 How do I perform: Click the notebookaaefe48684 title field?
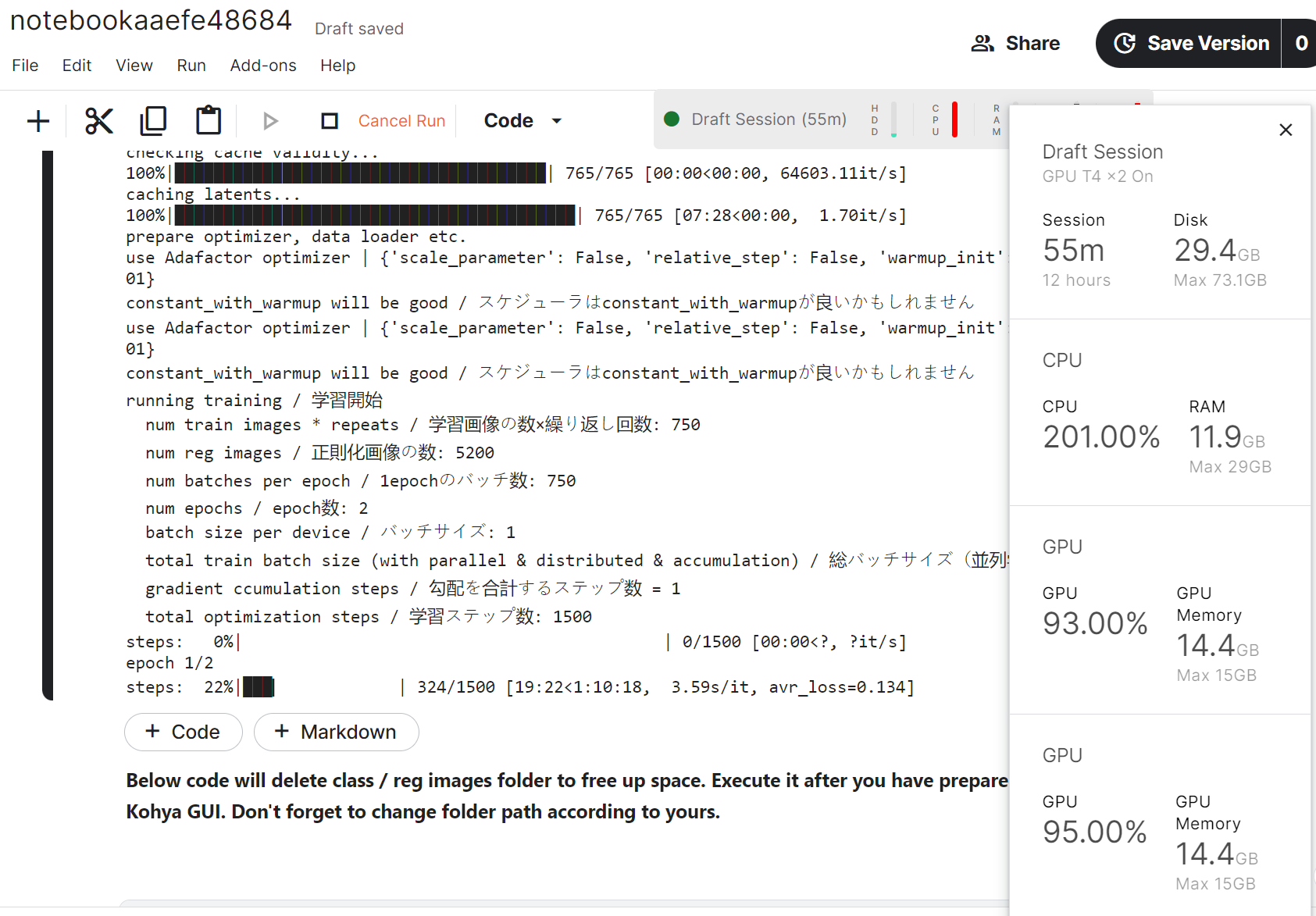tap(151, 20)
